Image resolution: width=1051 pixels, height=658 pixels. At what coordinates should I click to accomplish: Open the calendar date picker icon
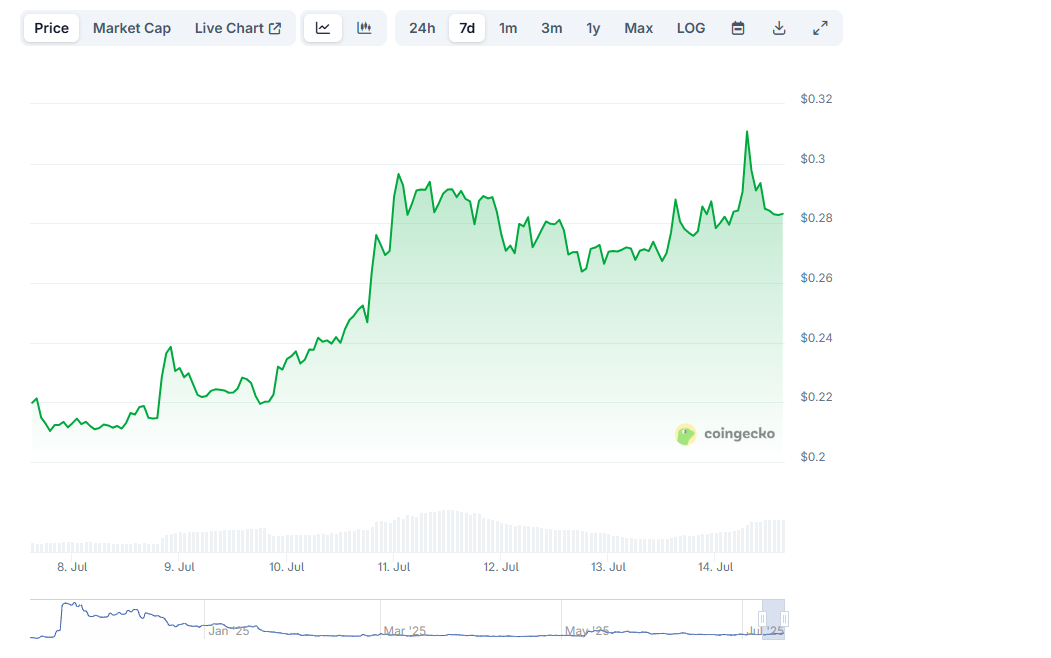coord(737,27)
